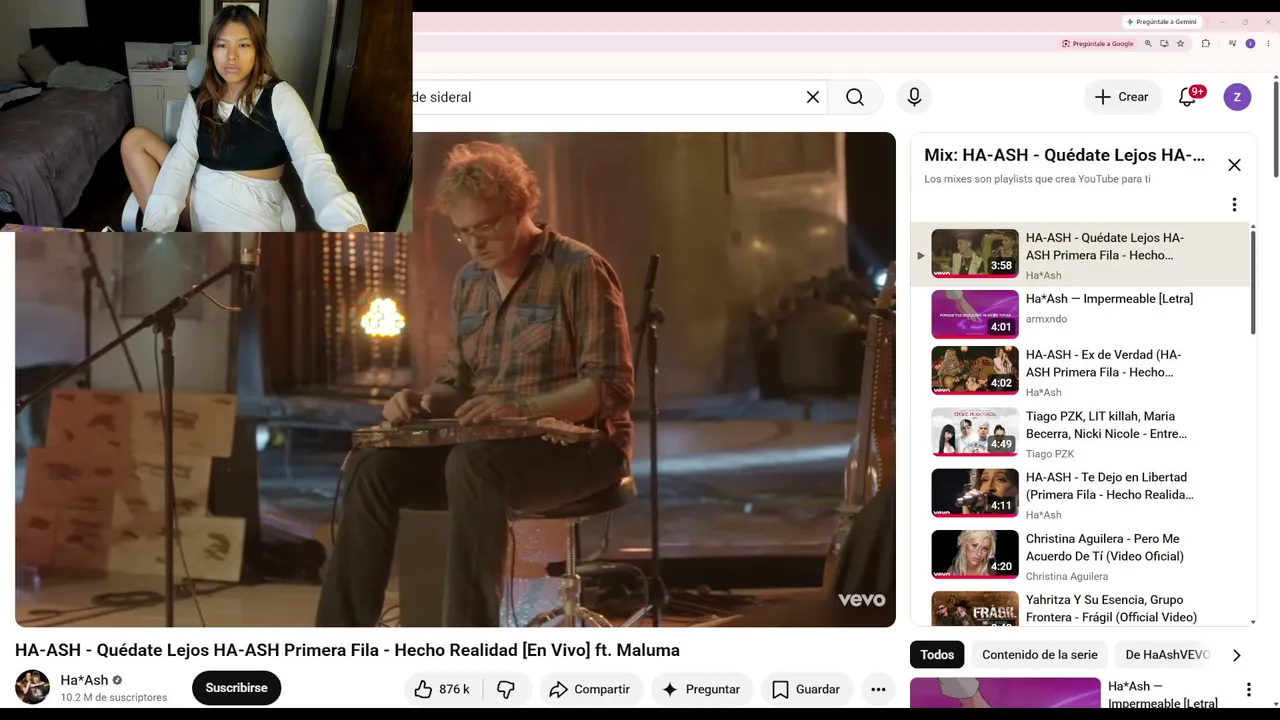This screenshot has height=720, width=1280.
Task: Select the Todos filter chip
Action: [937, 655]
